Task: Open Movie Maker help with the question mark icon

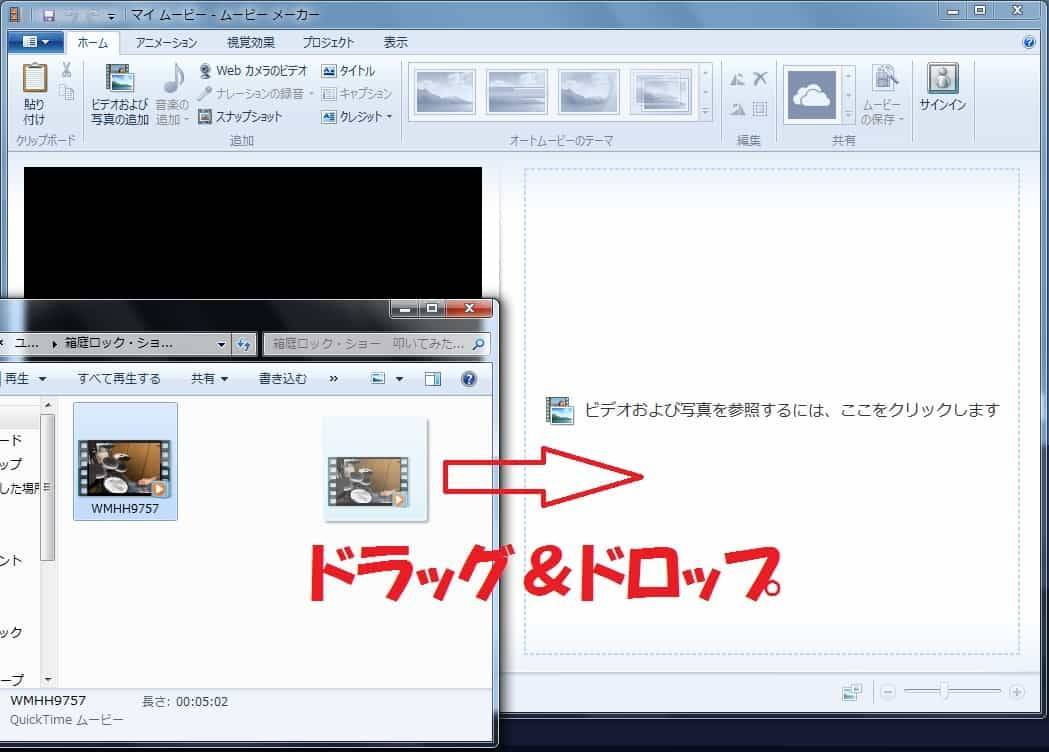Action: tap(1030, 42)
